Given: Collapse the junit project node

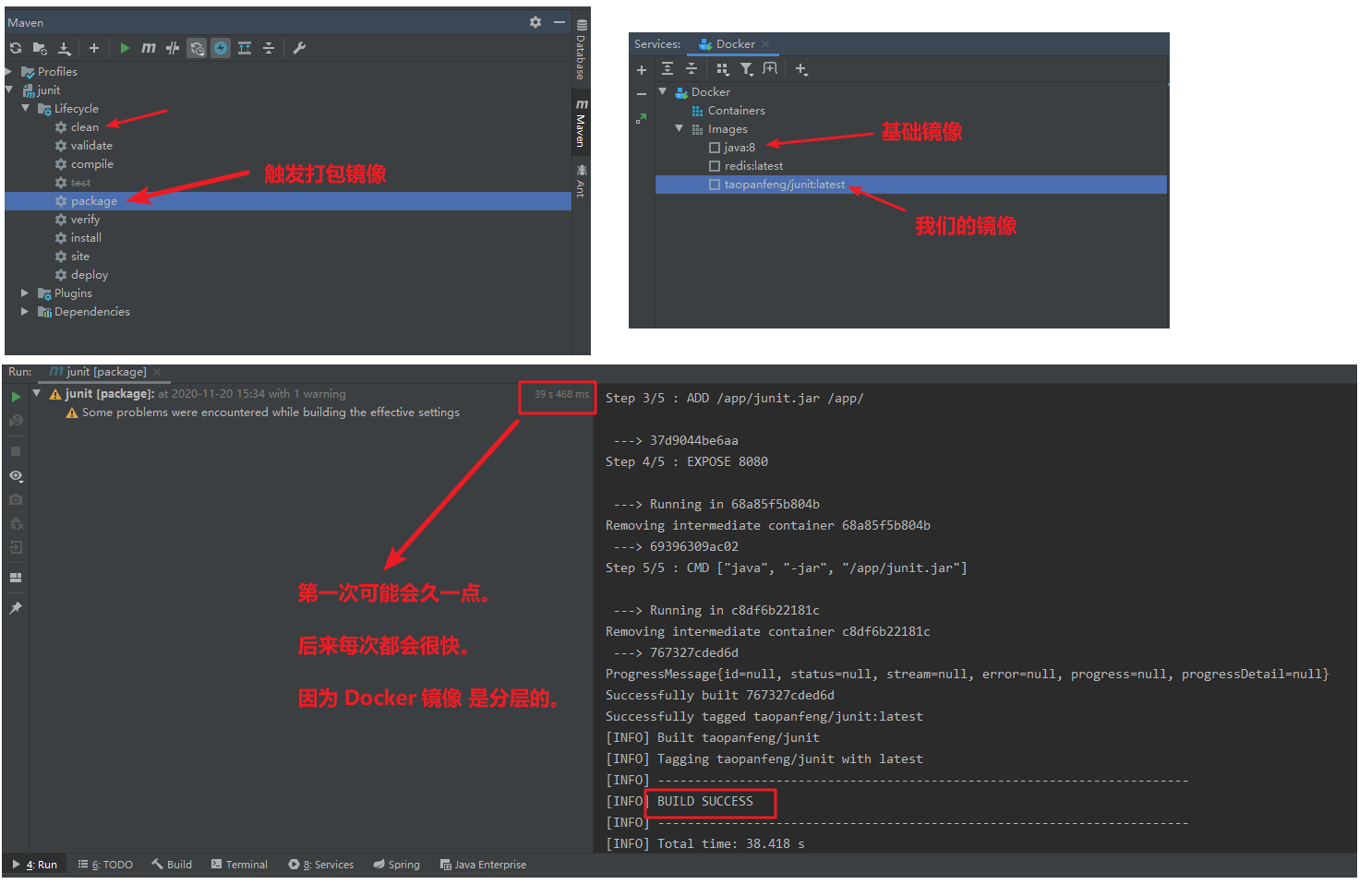Looking at the screenshot, I should point(8,90).
